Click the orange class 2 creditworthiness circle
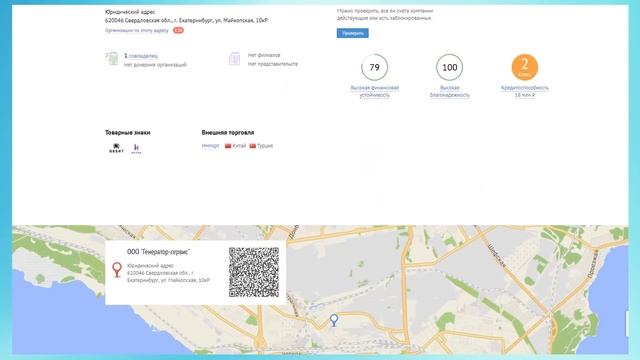The width and height of the screenshot is (640, 360). coord(524,67)
